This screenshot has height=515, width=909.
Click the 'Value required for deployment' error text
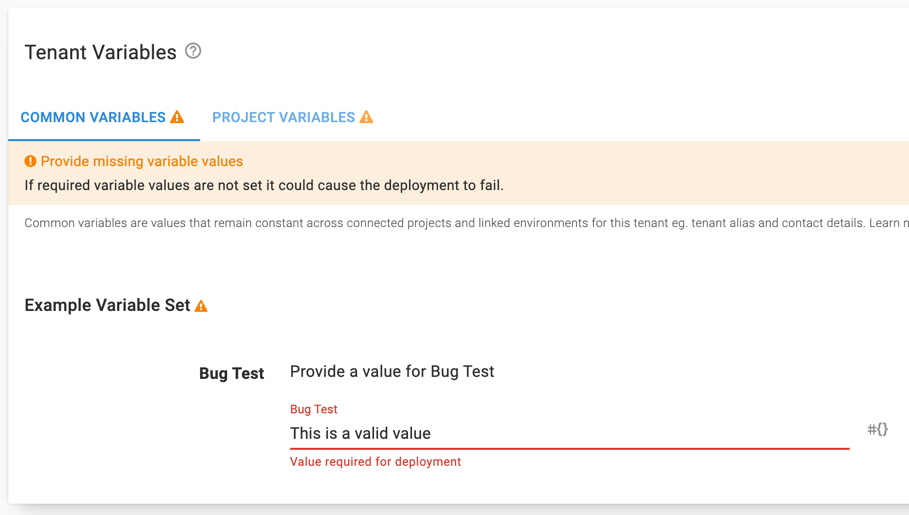point(376,462)
